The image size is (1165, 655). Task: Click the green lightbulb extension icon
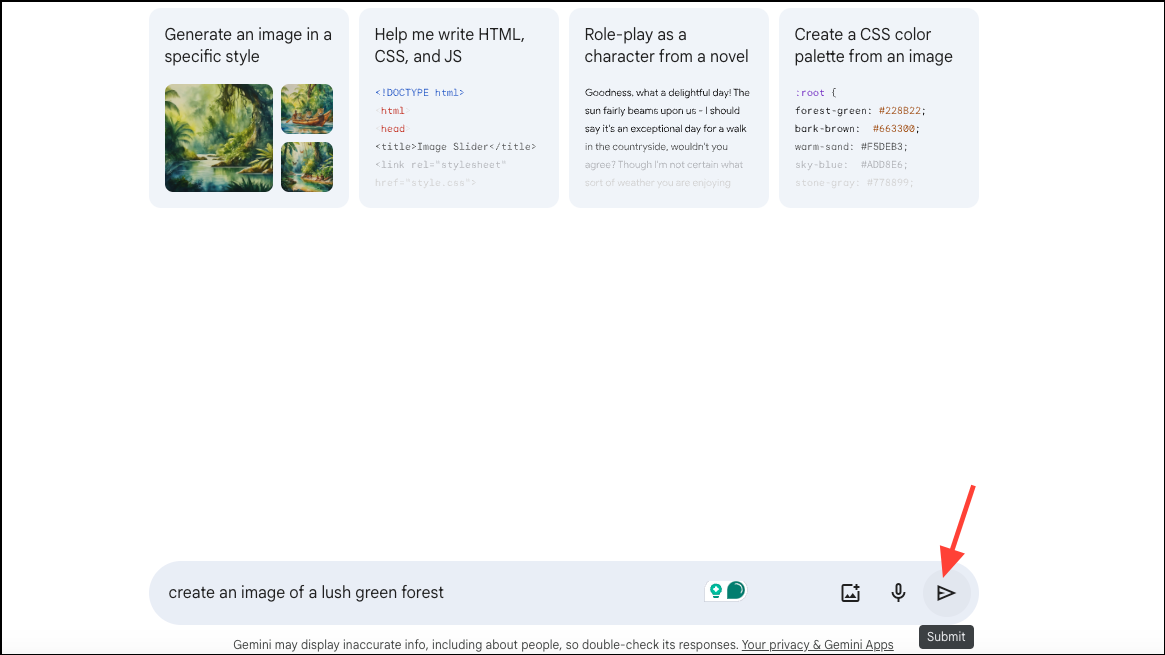(x=715, y=591)
